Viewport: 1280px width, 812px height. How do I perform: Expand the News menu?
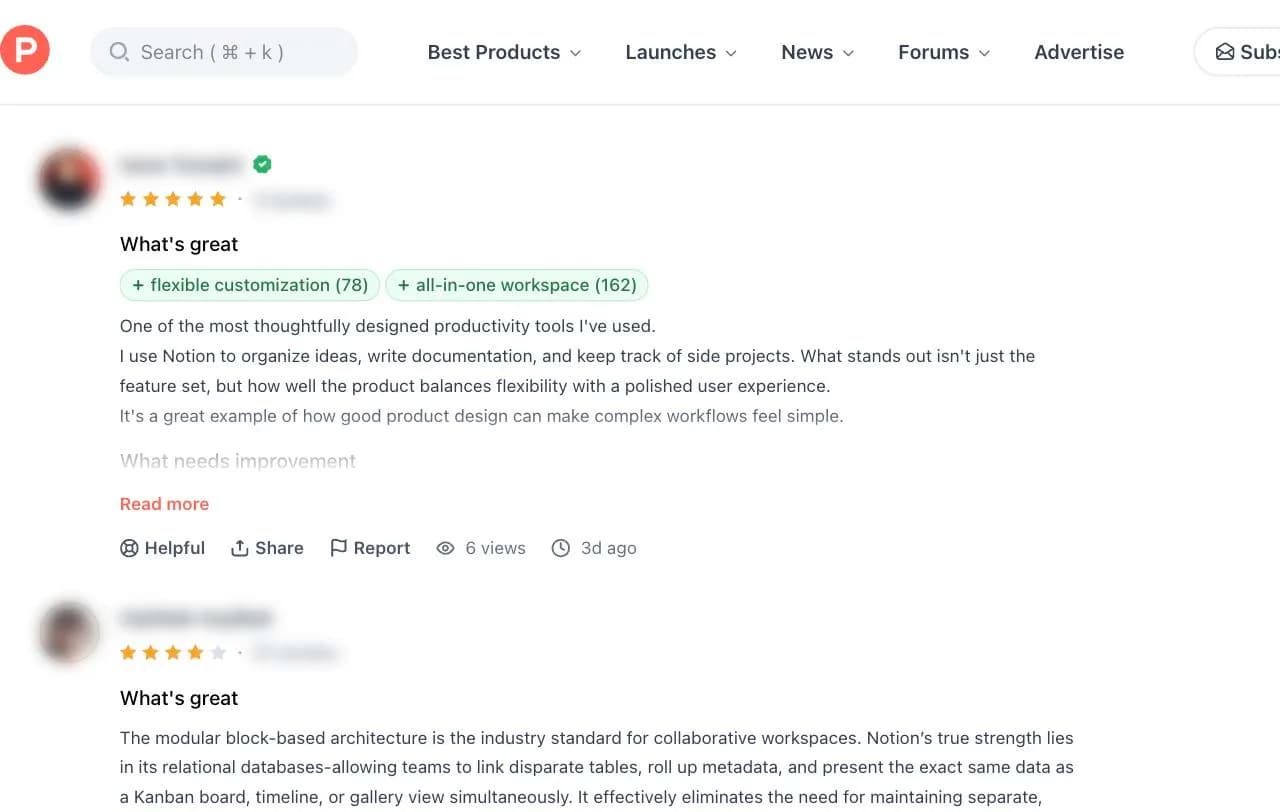coord(818,52)
